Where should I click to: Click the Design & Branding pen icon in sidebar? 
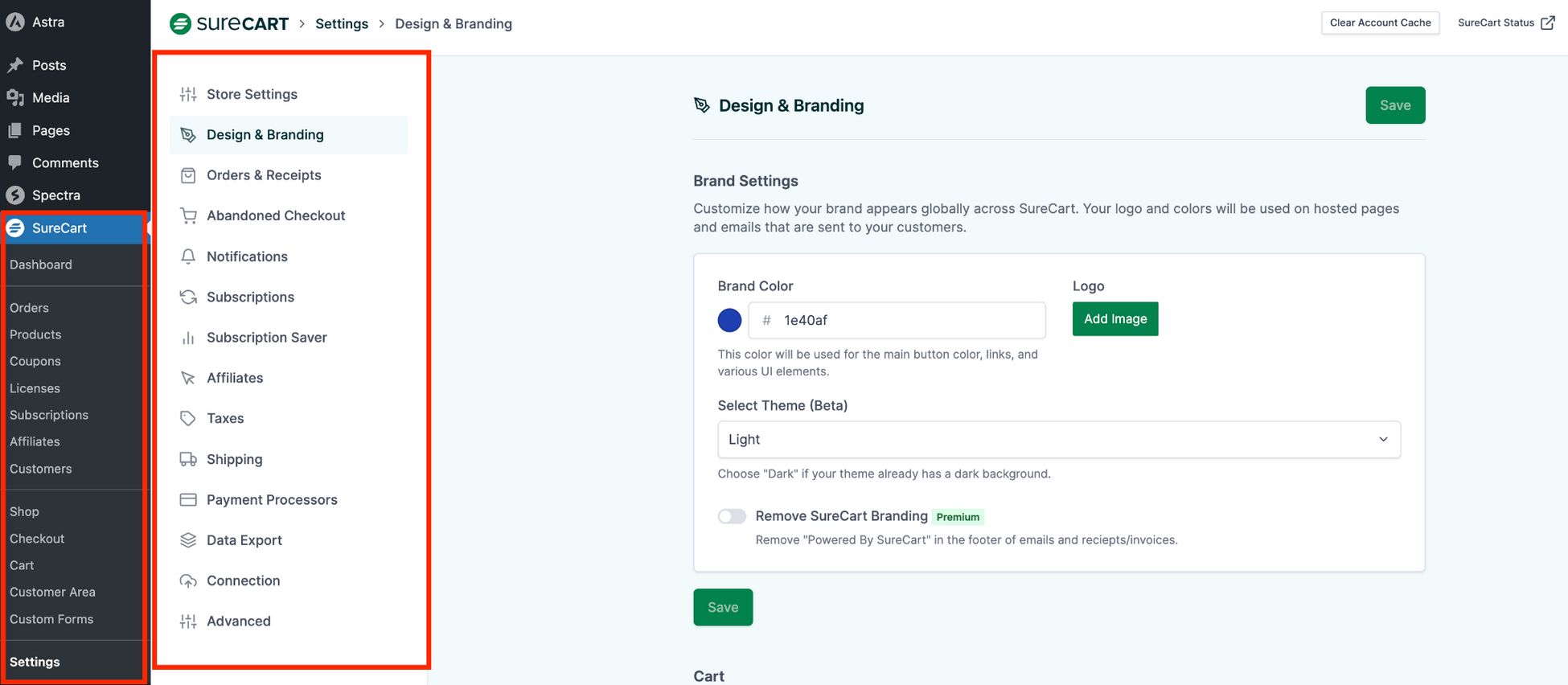tap(188, 135)
